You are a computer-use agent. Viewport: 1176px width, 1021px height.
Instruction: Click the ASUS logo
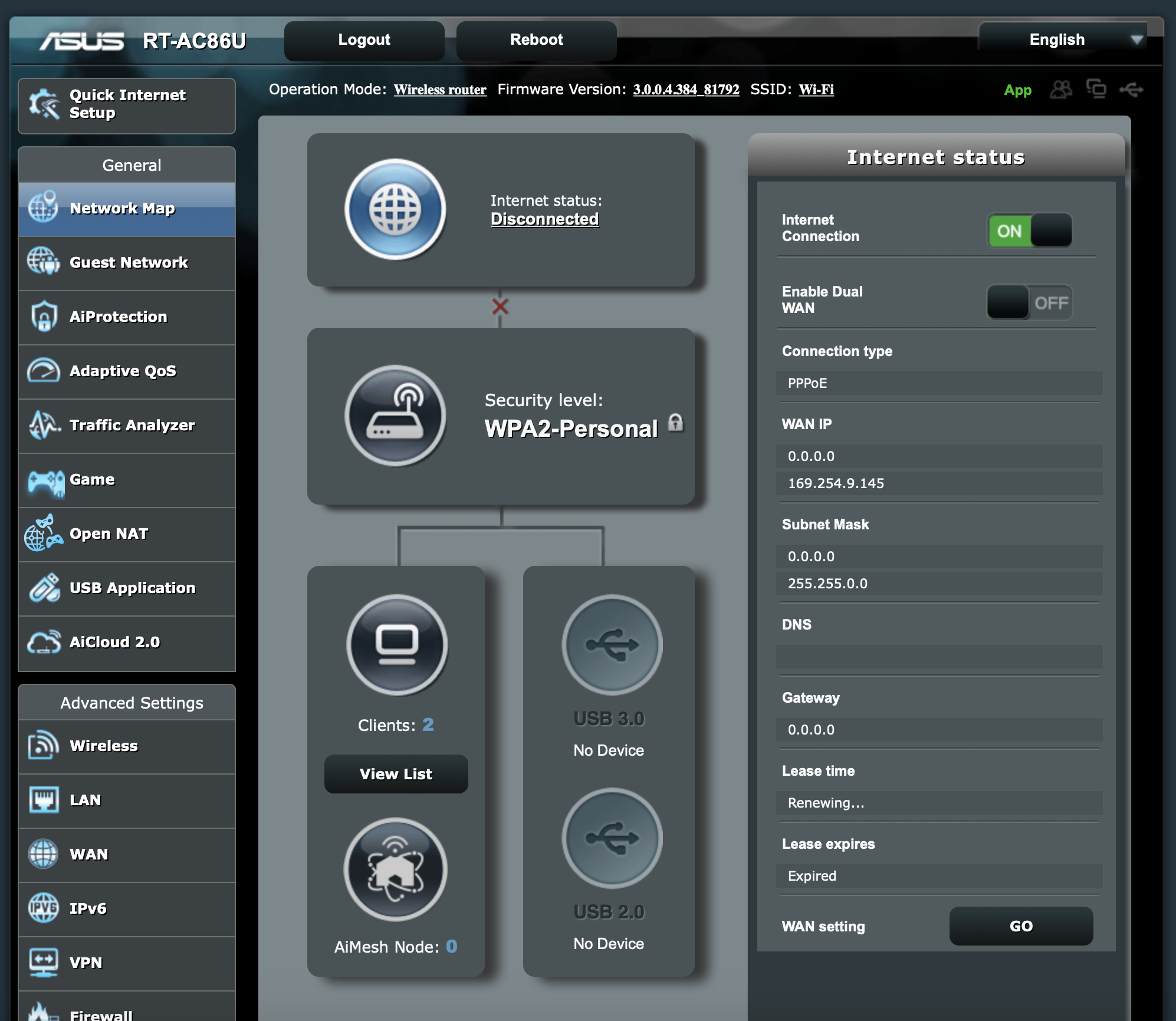click(82, 41)
